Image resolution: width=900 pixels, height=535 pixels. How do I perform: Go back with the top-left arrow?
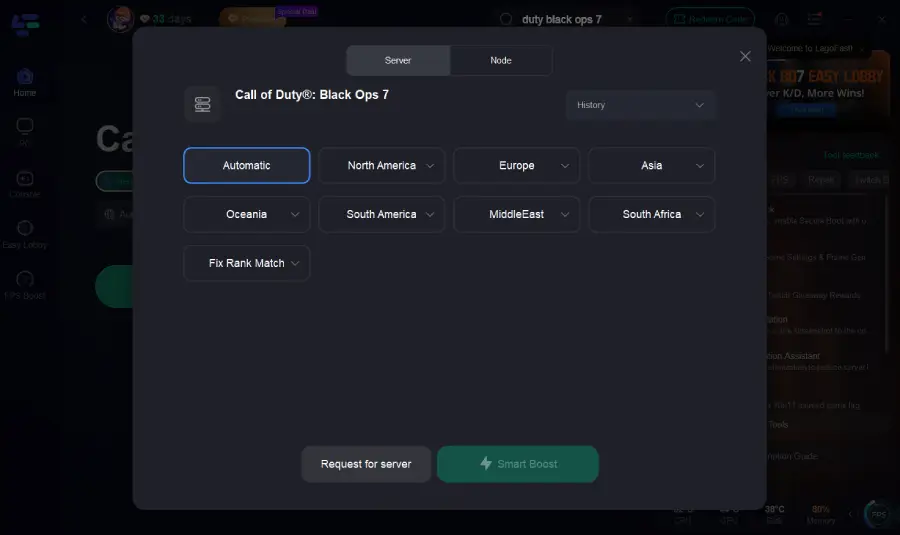84,20
